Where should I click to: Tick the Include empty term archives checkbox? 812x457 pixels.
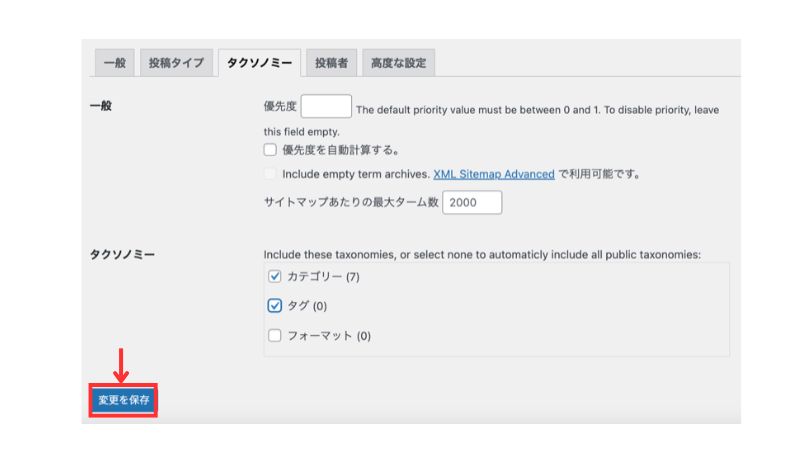tap(270, 174)
